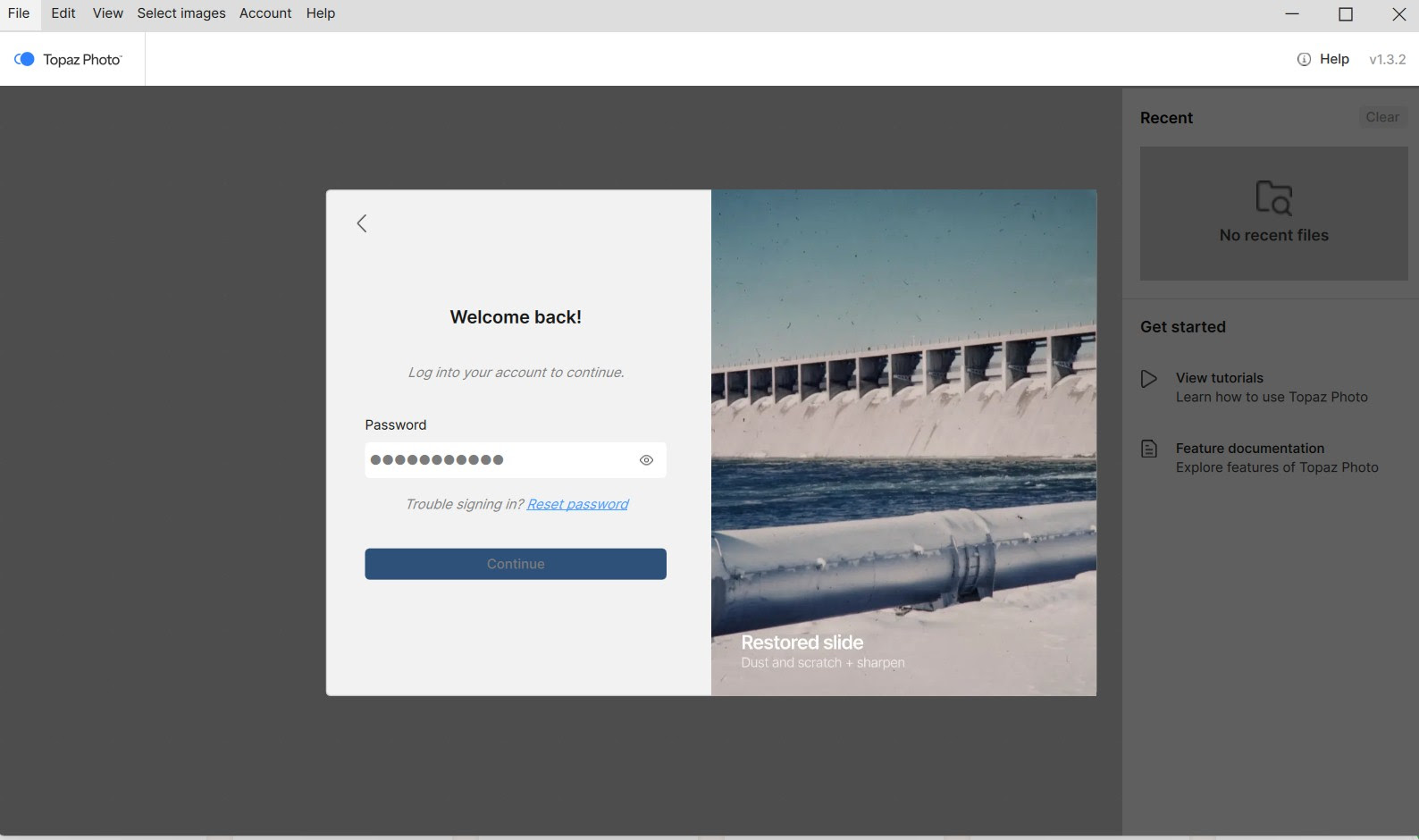
Task: Open the Help menu in menu bar
Action: point(320,13)
